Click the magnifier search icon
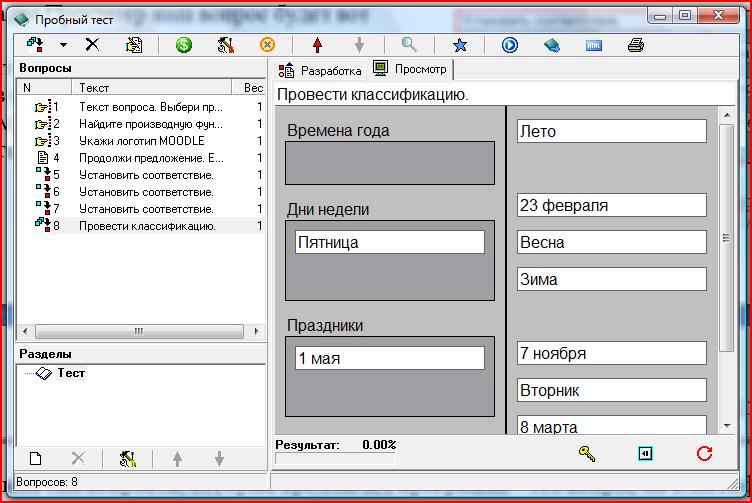 [x=409, y=45]
